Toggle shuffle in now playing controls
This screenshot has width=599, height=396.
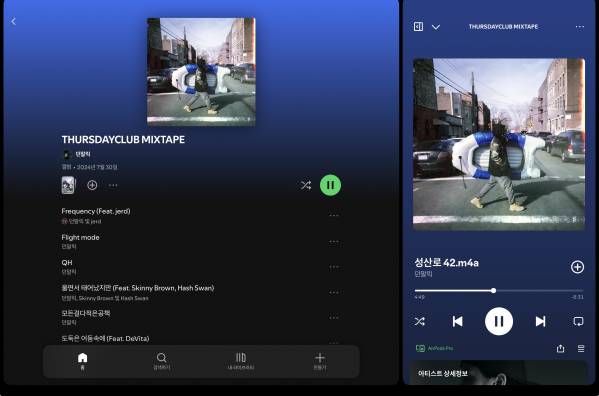click(419, 322)
